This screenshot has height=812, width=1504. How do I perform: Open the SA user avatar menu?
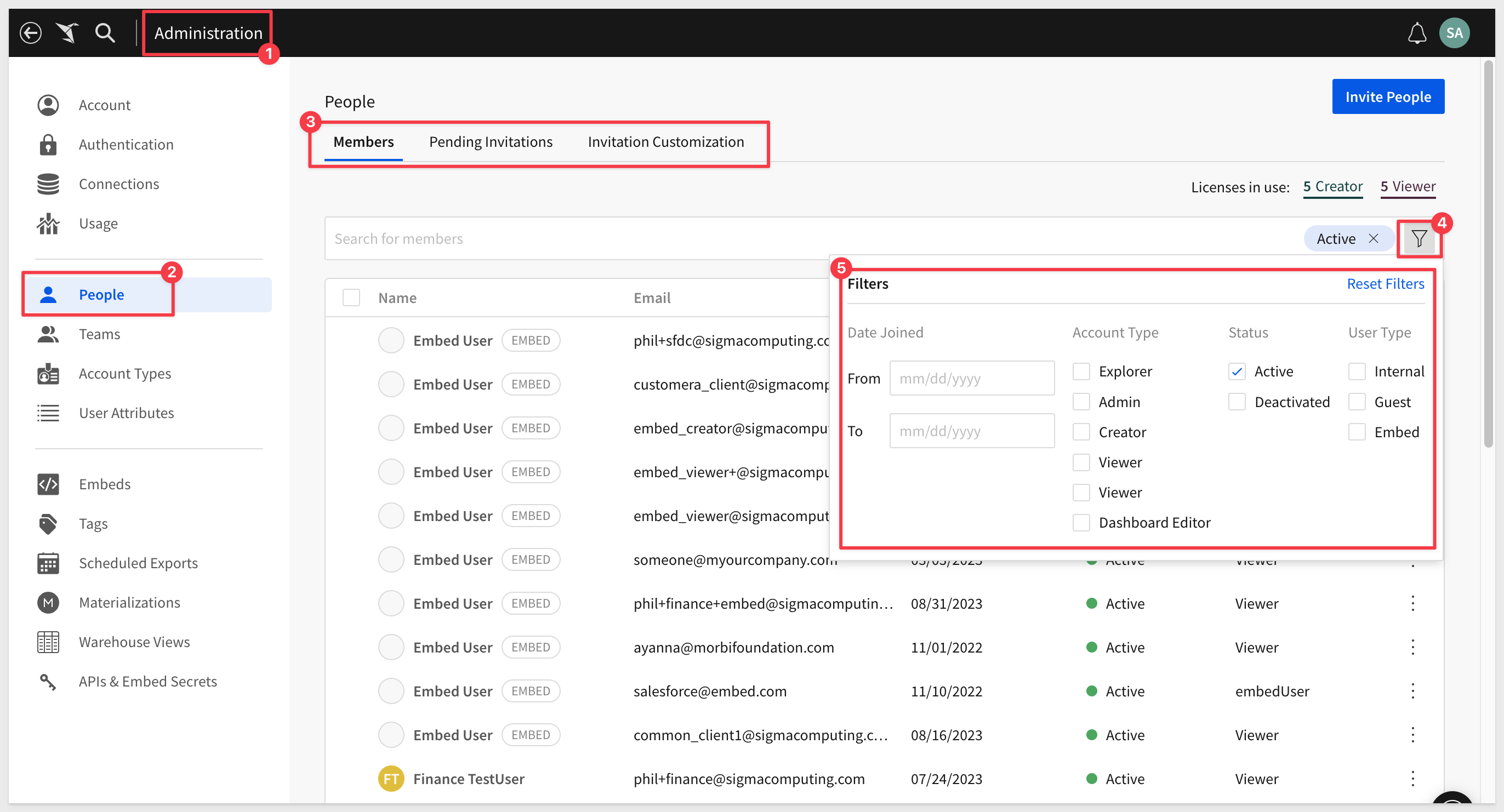[1454, 33]
